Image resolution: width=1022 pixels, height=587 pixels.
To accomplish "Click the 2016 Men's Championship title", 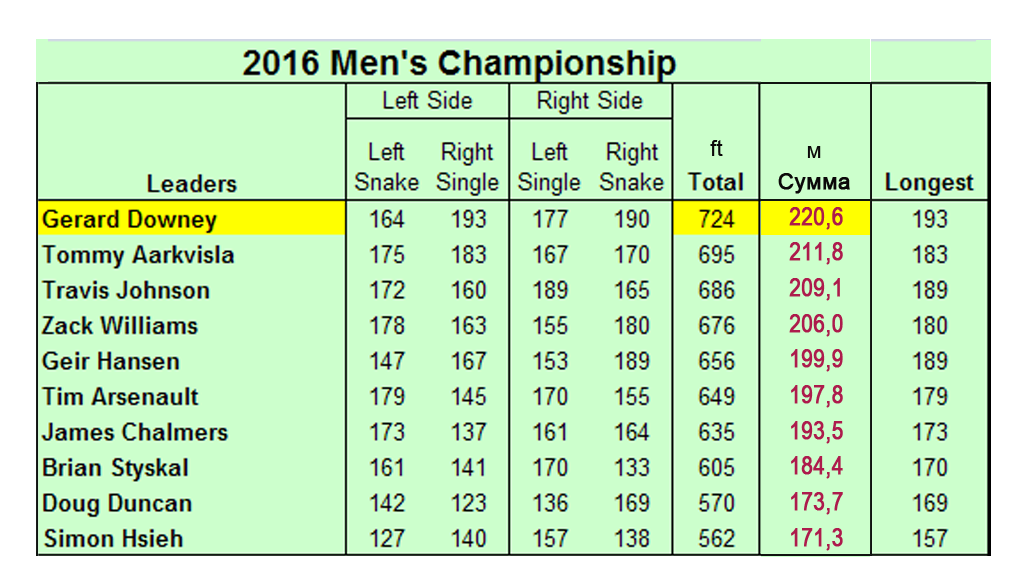I will tap(459, 63).
